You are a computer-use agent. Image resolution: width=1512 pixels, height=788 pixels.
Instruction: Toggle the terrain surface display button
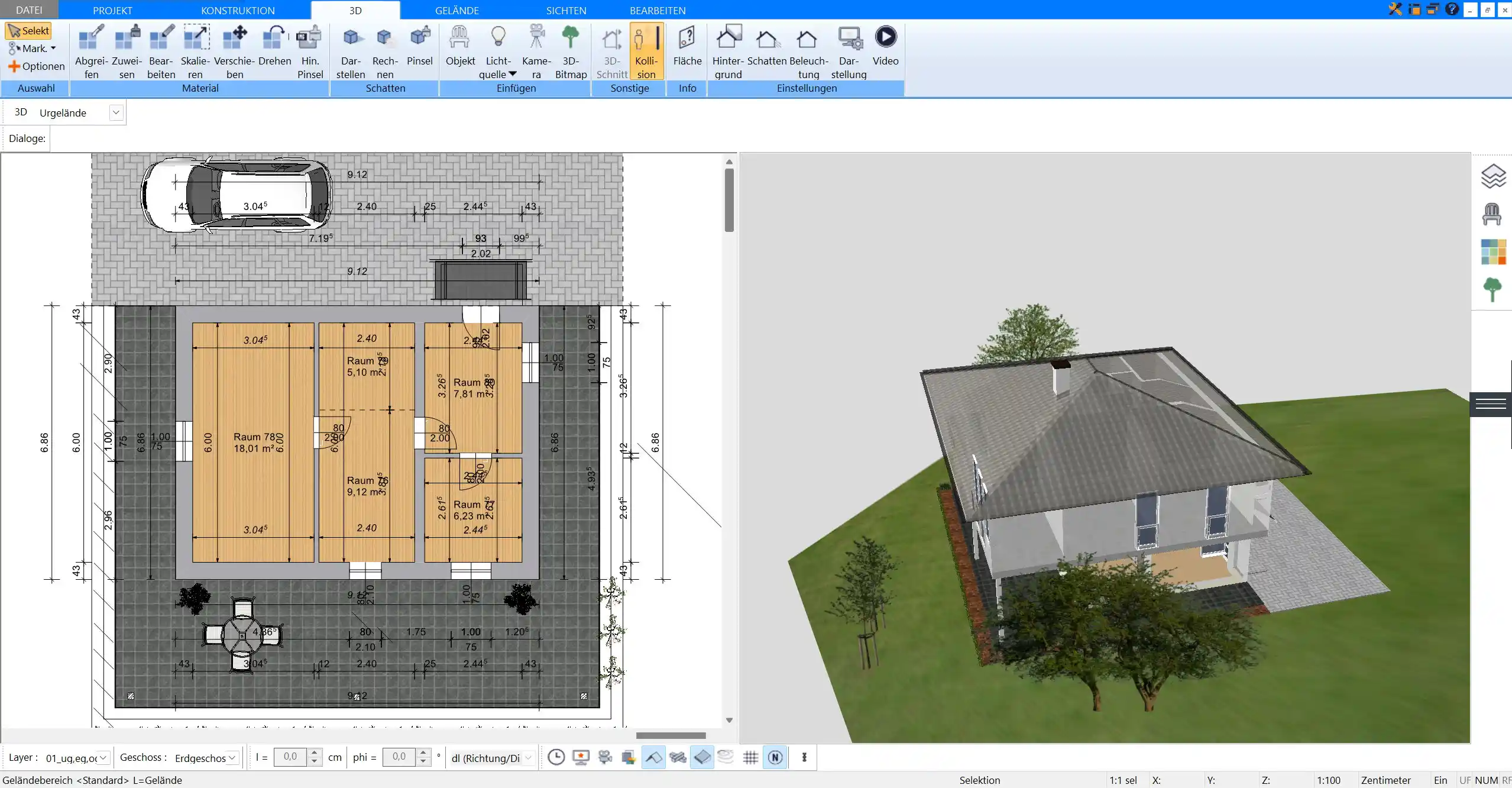(702, 757)
